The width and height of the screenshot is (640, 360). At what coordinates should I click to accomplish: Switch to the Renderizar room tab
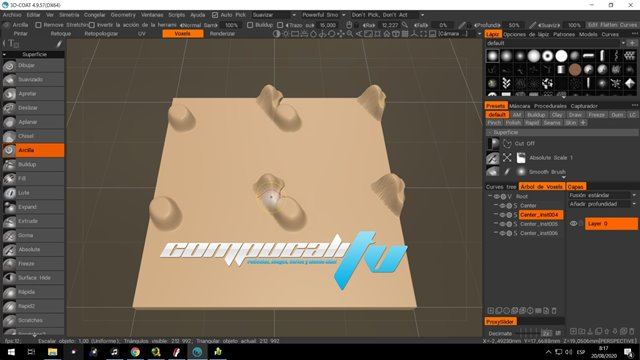click(222, 34)
